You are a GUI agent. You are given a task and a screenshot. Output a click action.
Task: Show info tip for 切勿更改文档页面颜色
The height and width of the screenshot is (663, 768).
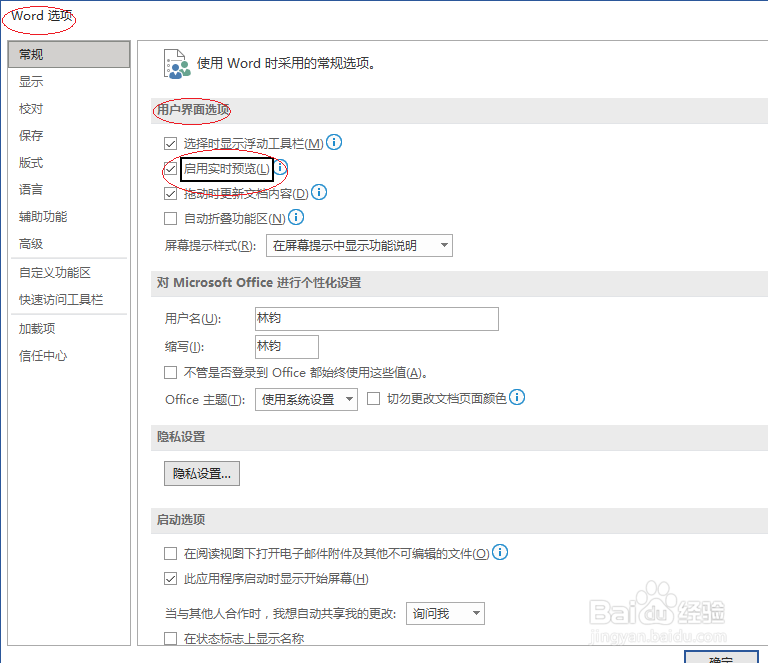click(x=517, y=397)
